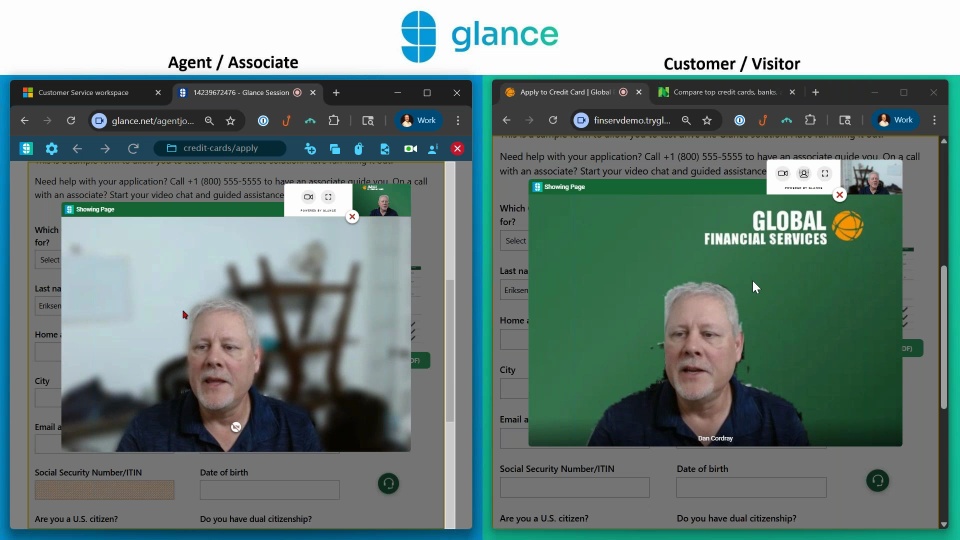Screen dimensions: 960x540
Task: Expand agent video widget to fullscreen
Action: [x=328, y=197]
